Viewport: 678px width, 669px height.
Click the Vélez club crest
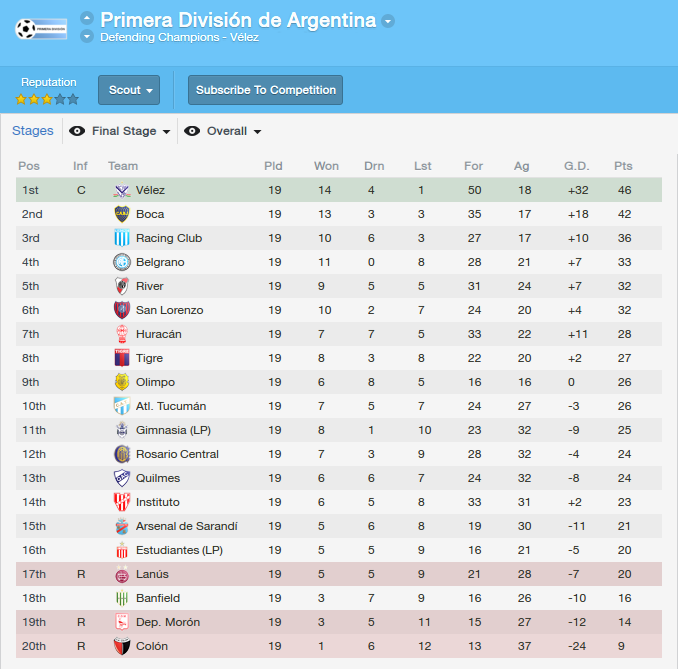122,190
